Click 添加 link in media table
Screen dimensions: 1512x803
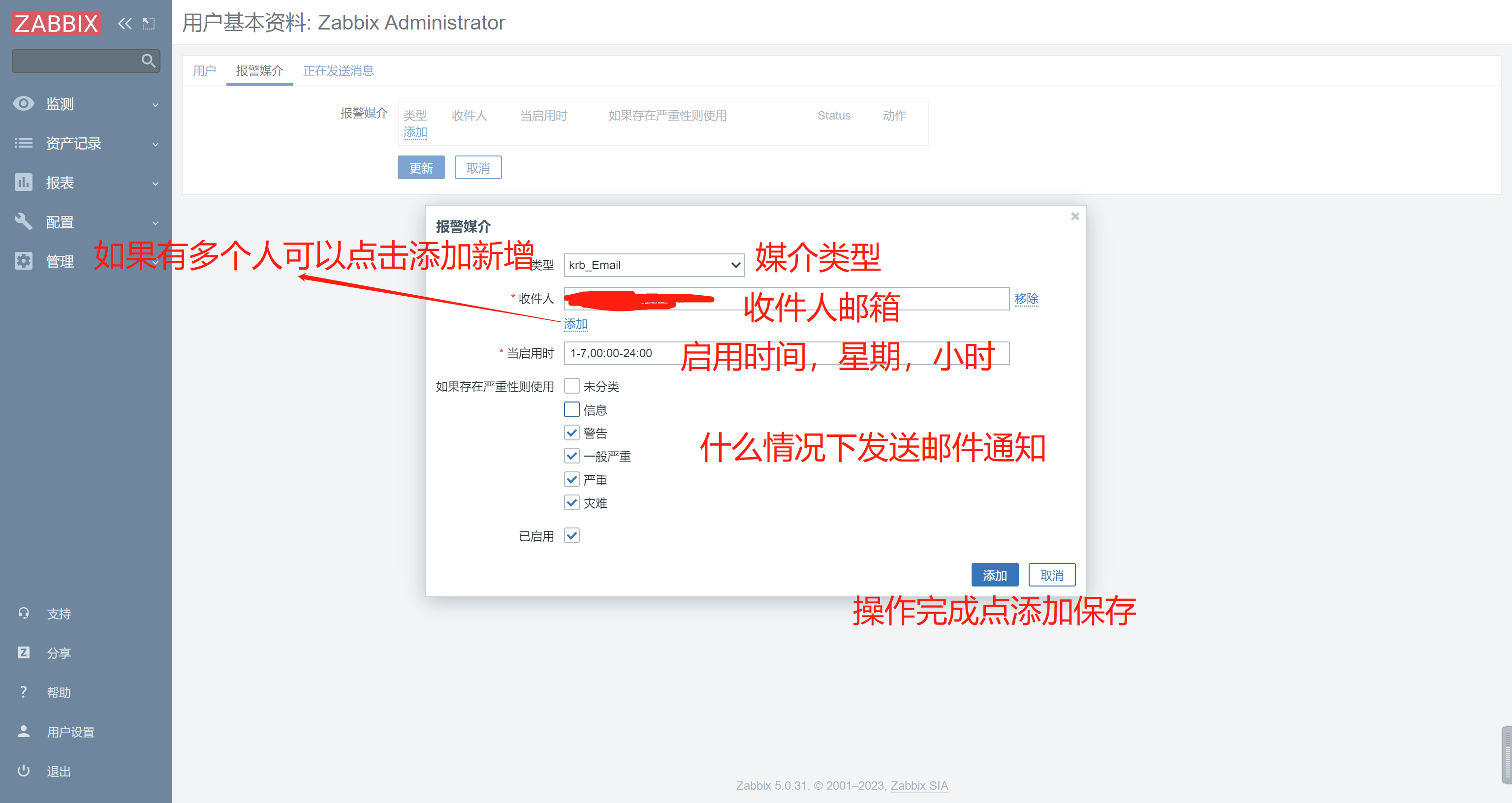point(415,132)
